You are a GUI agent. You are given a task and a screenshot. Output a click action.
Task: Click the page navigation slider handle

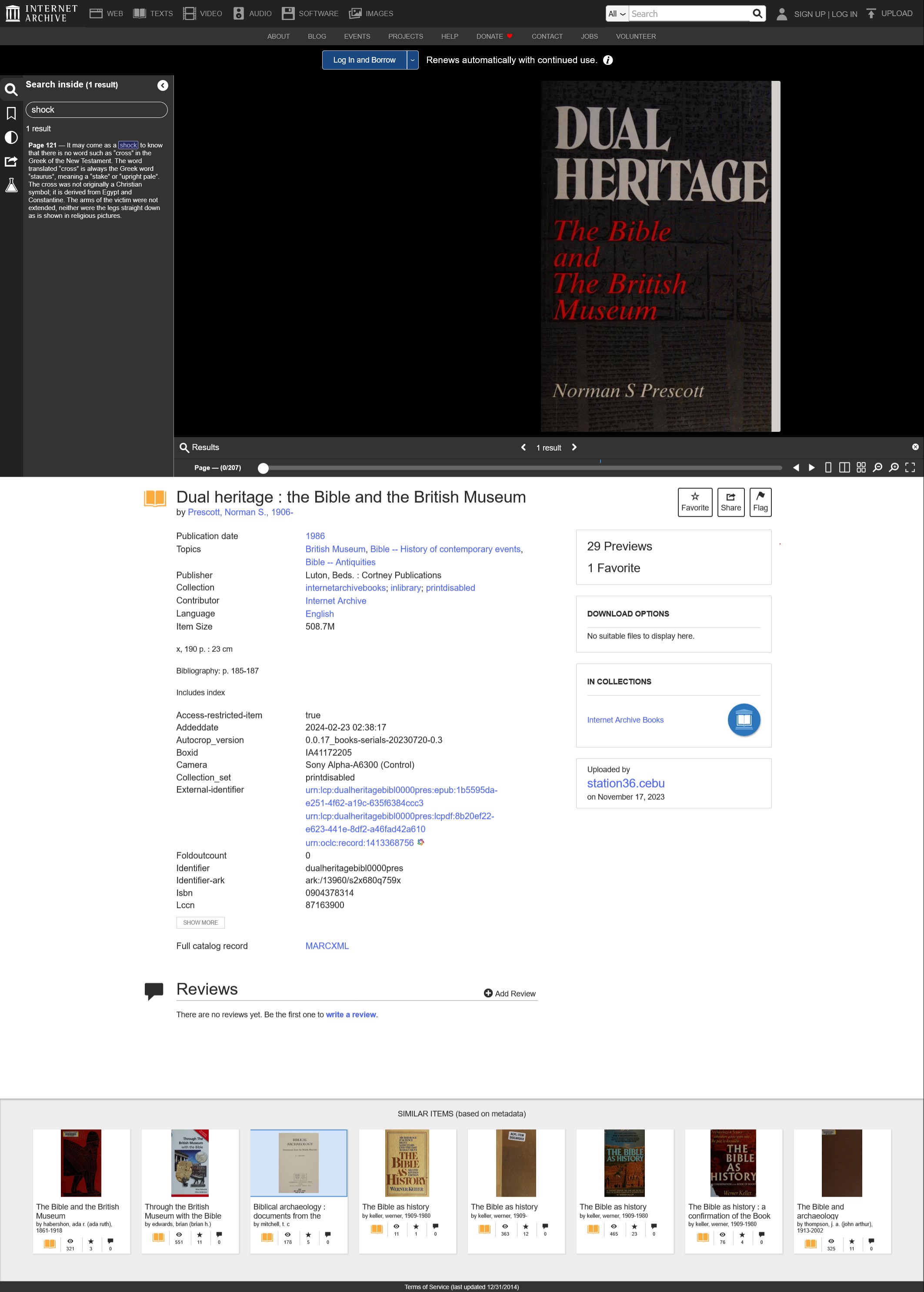click(x=263, y=468)
